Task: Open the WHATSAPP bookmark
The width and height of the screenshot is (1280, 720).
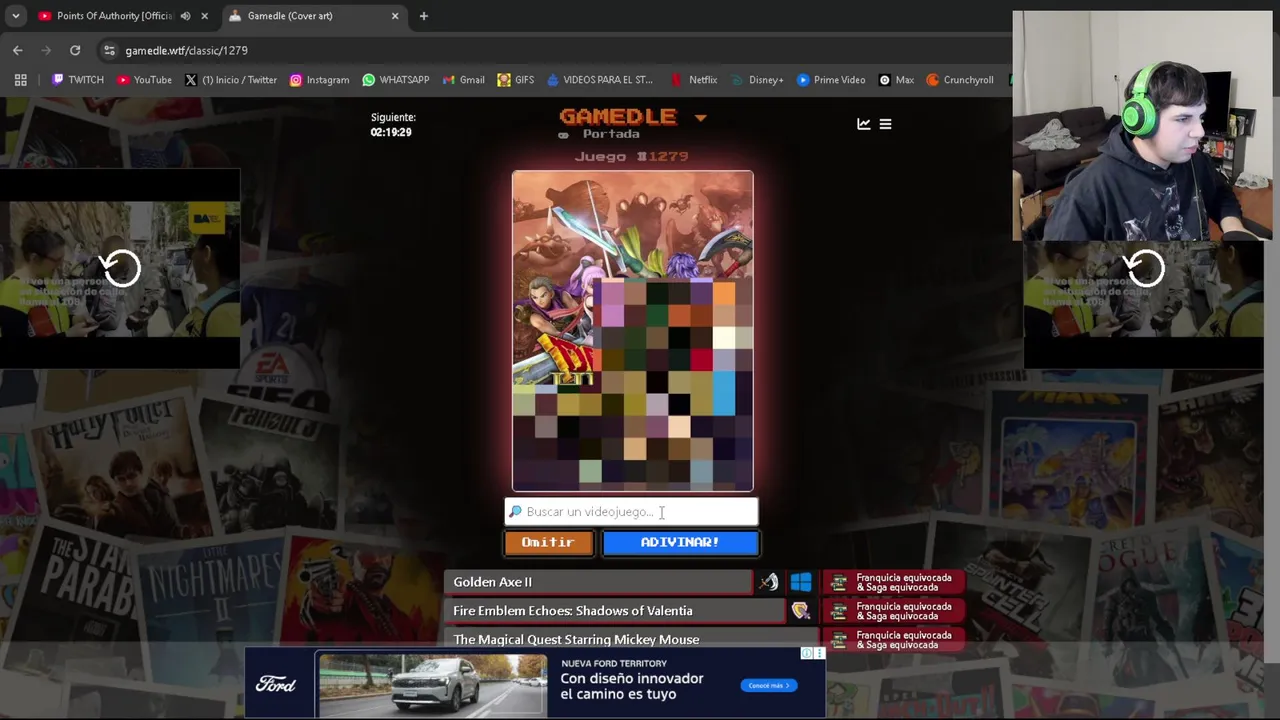Action: [x=396, y=80]
